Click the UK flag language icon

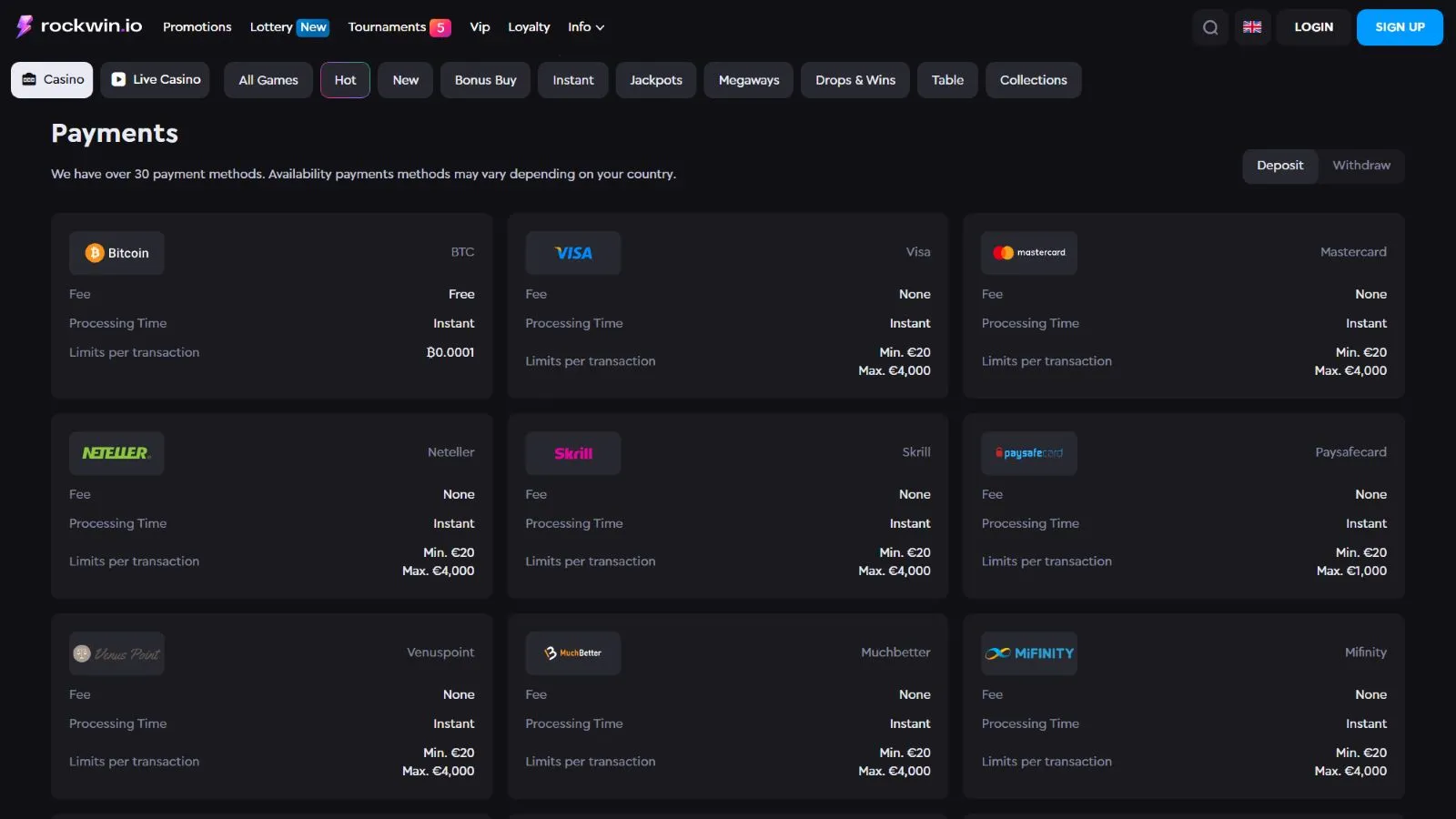tap(1252, 27)
